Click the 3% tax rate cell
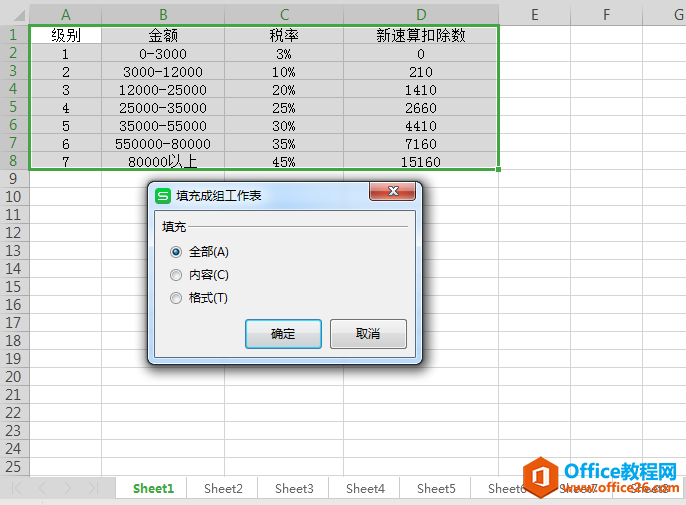 point(284,54)
